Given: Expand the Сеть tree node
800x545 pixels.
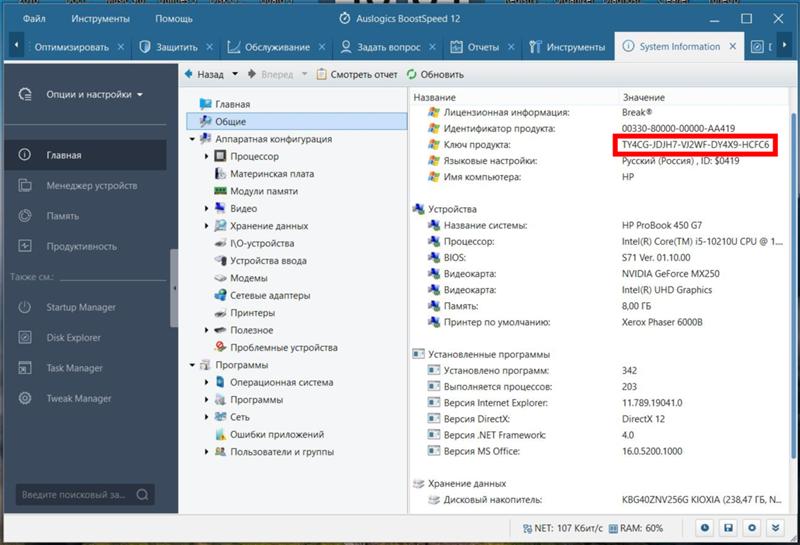Looking at the screenshot, I should click(207, 417).
